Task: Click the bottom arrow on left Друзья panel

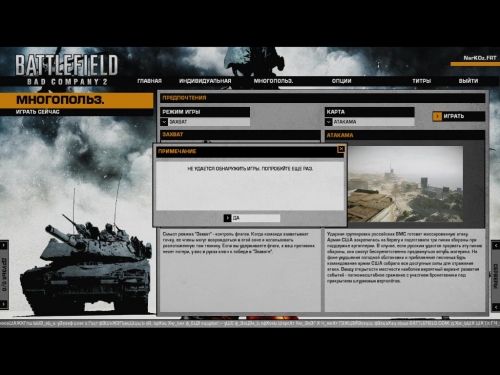Action: (x=4, y=304)
